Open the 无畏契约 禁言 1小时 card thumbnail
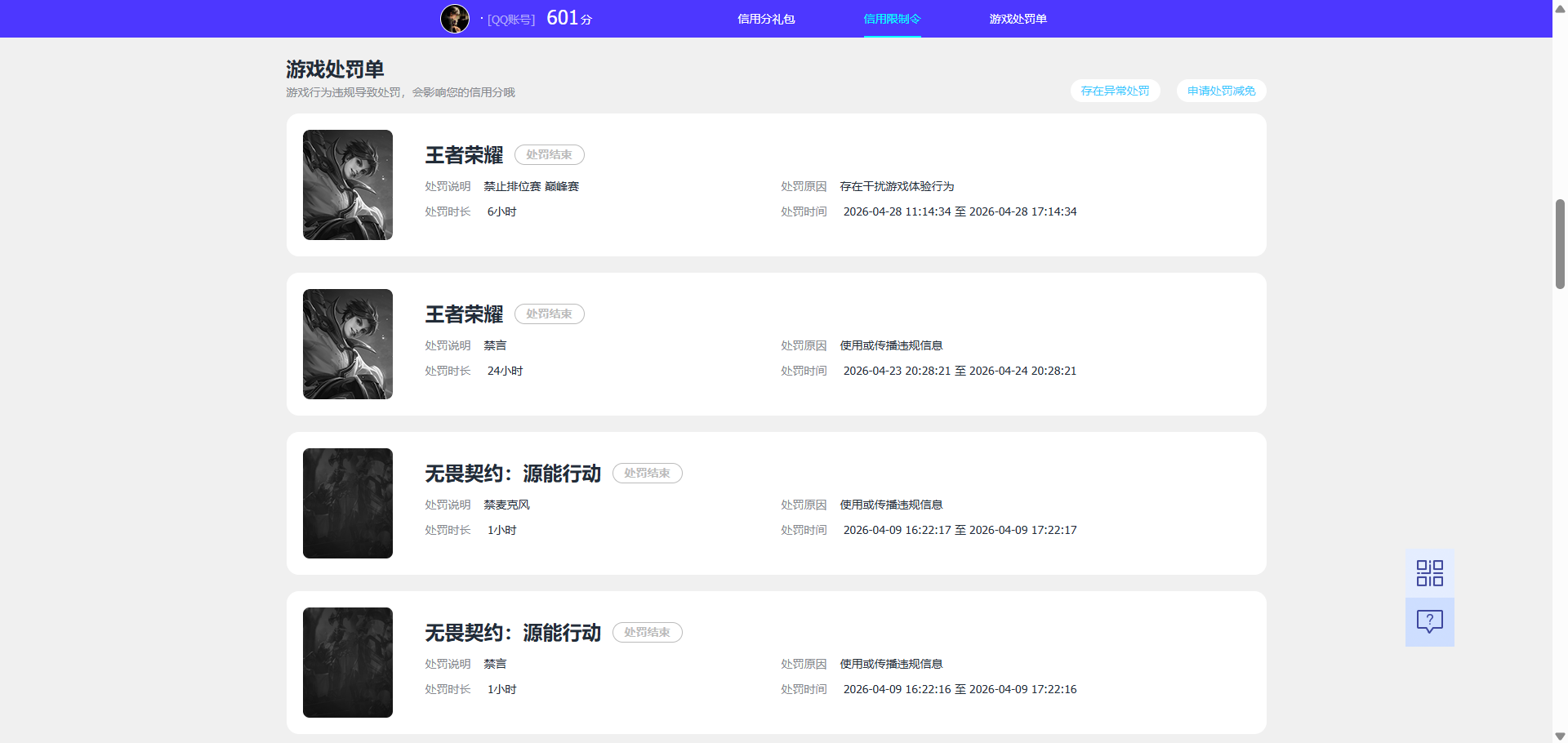This screenshot has width=1568, height=743. coord(348,662)
